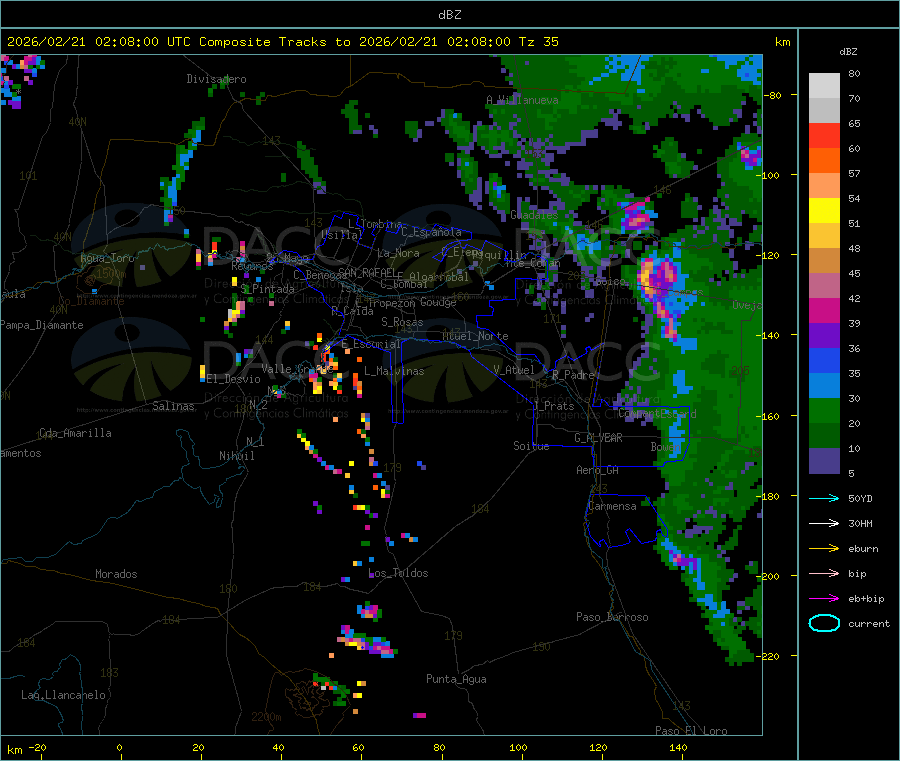Click the 'Soitue' place label

(531, 446)
